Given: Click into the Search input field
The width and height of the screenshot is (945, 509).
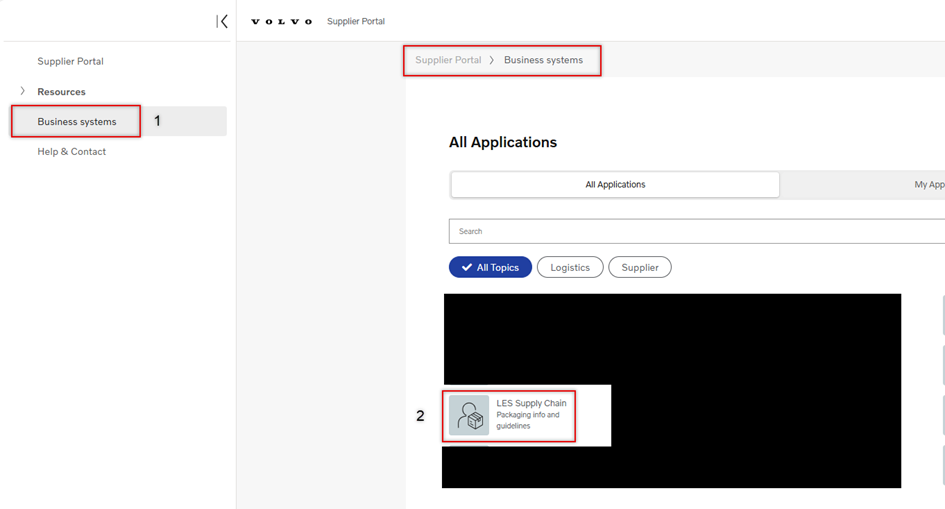Looking at the screenshot, I should (x=696, y=231).
